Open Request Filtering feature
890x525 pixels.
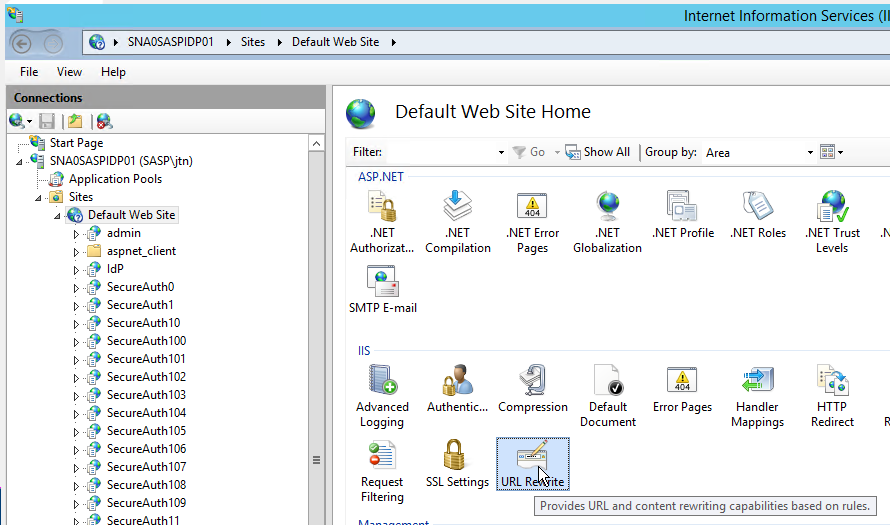point(382,471)
